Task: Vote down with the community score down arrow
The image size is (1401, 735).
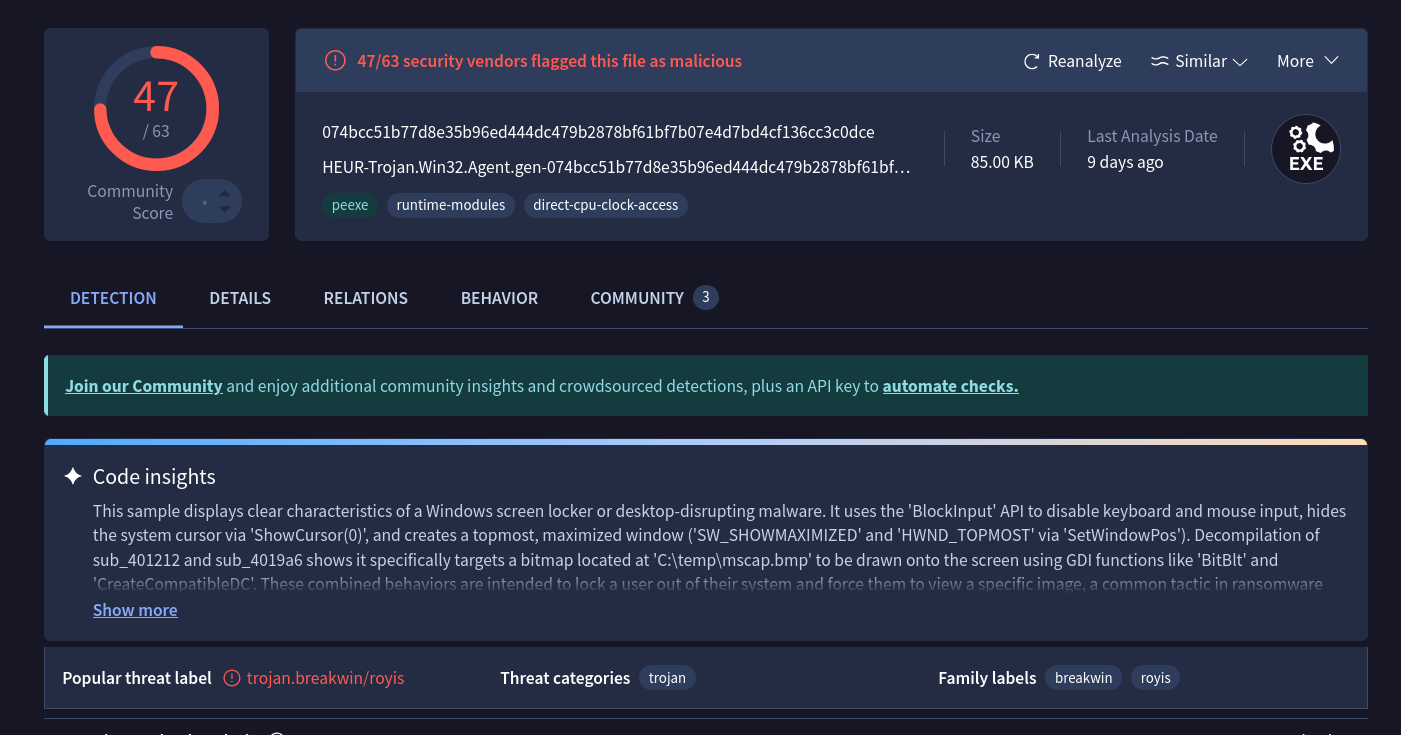Action: [x=225, y=210]
